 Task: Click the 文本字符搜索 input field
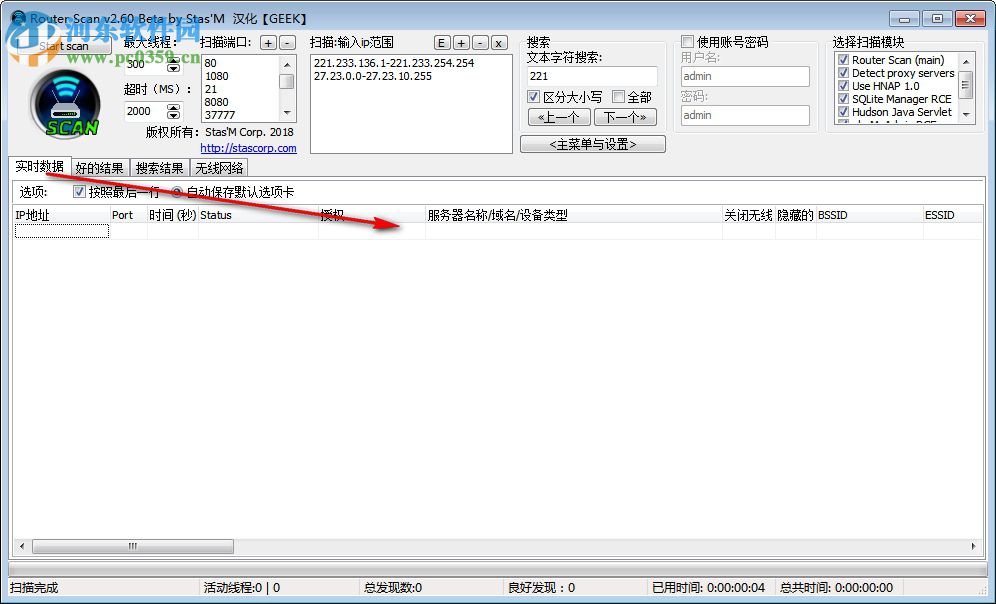tap(592, 75)
